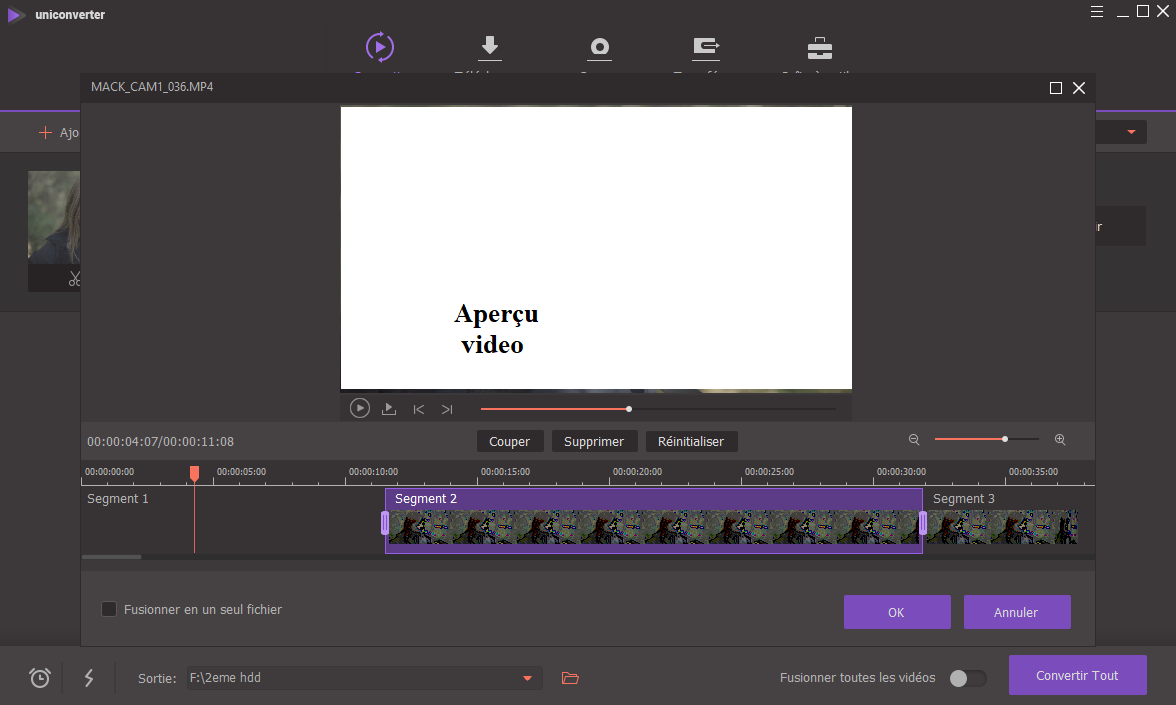Play the video preview

coord(360,408)
